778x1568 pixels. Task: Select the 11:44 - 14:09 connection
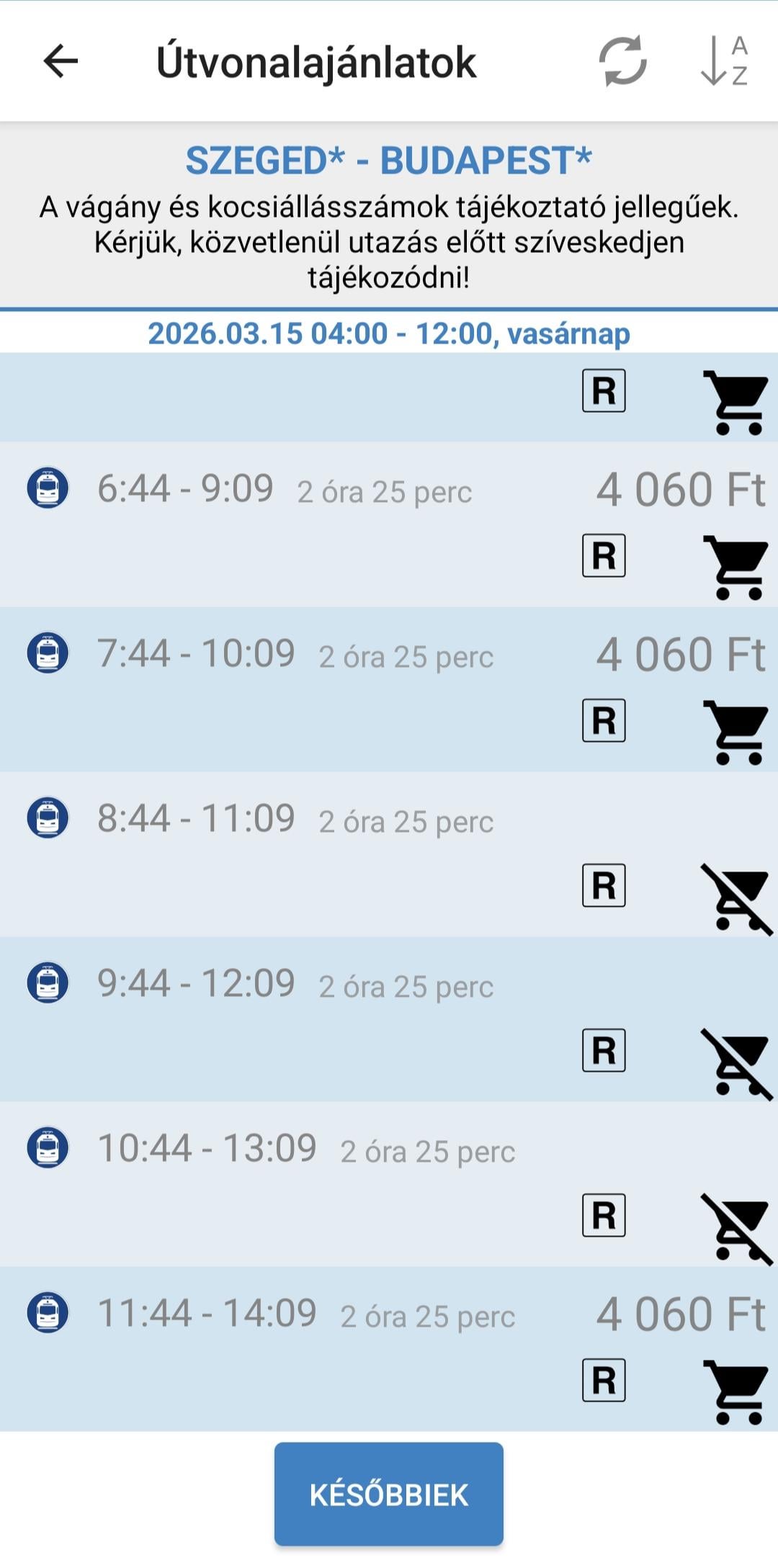[x=207, y=1314]
